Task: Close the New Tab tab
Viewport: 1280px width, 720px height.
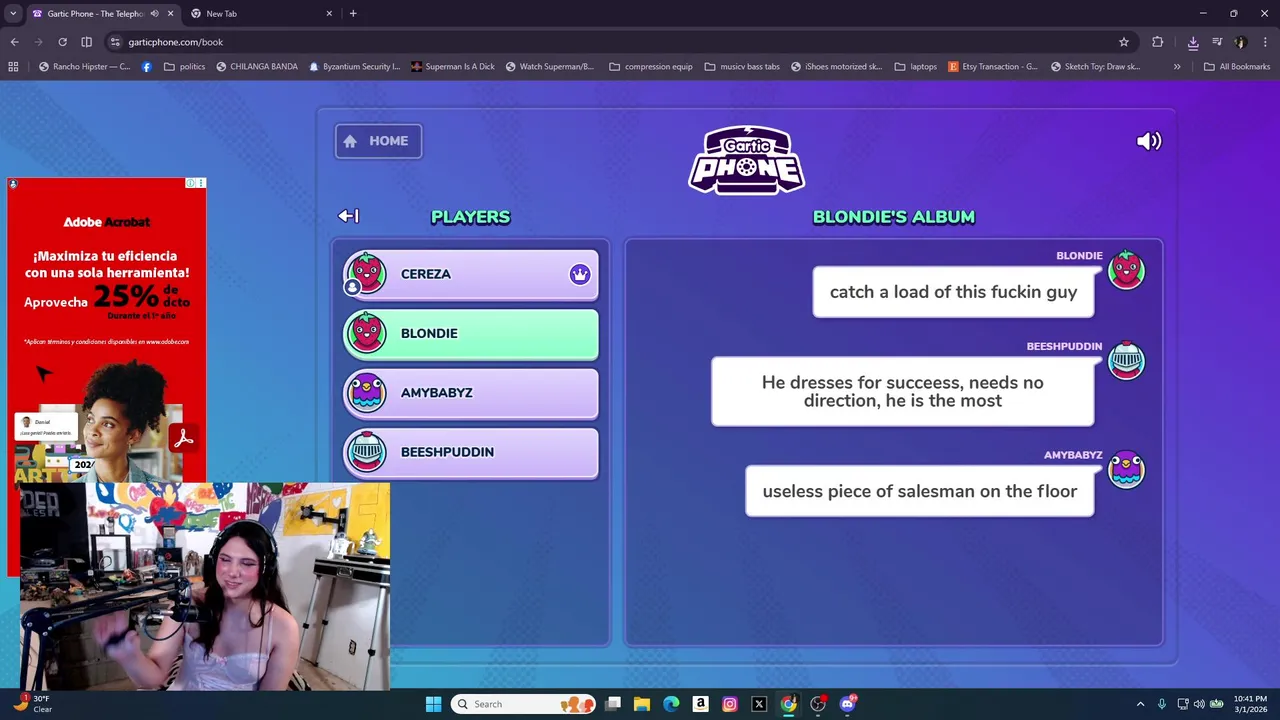Action: [x=329, y=14]
